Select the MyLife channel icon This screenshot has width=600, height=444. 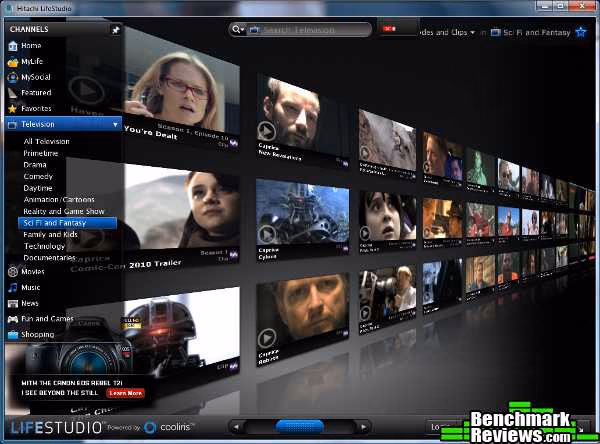point(13,62)
